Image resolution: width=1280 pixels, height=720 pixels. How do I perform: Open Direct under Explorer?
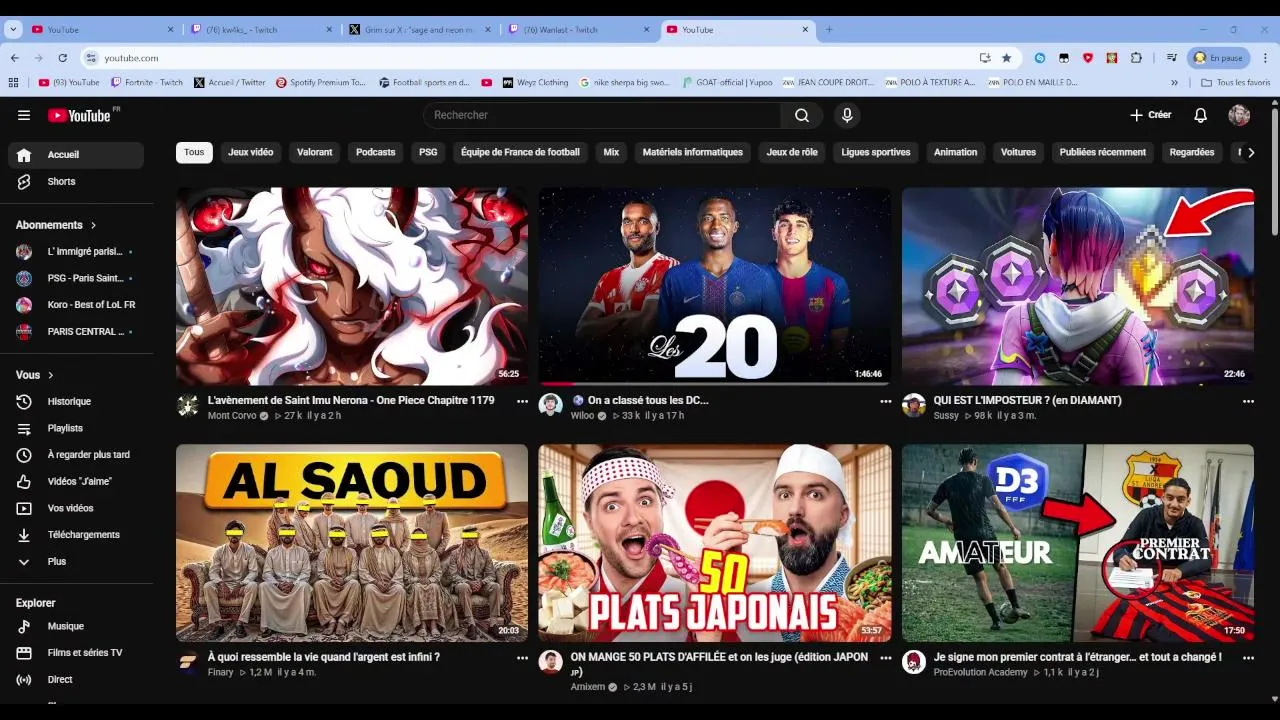[x=76, y=680]
